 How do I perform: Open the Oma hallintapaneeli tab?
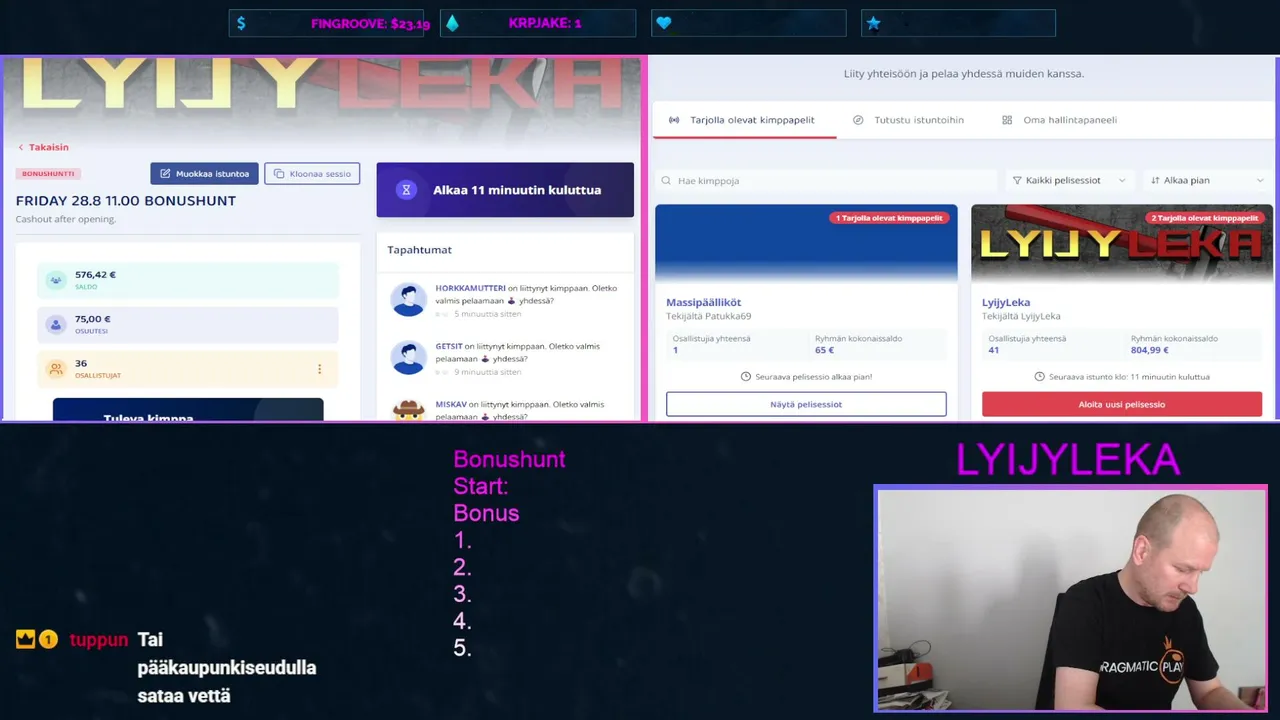[x=1060, y=120]
